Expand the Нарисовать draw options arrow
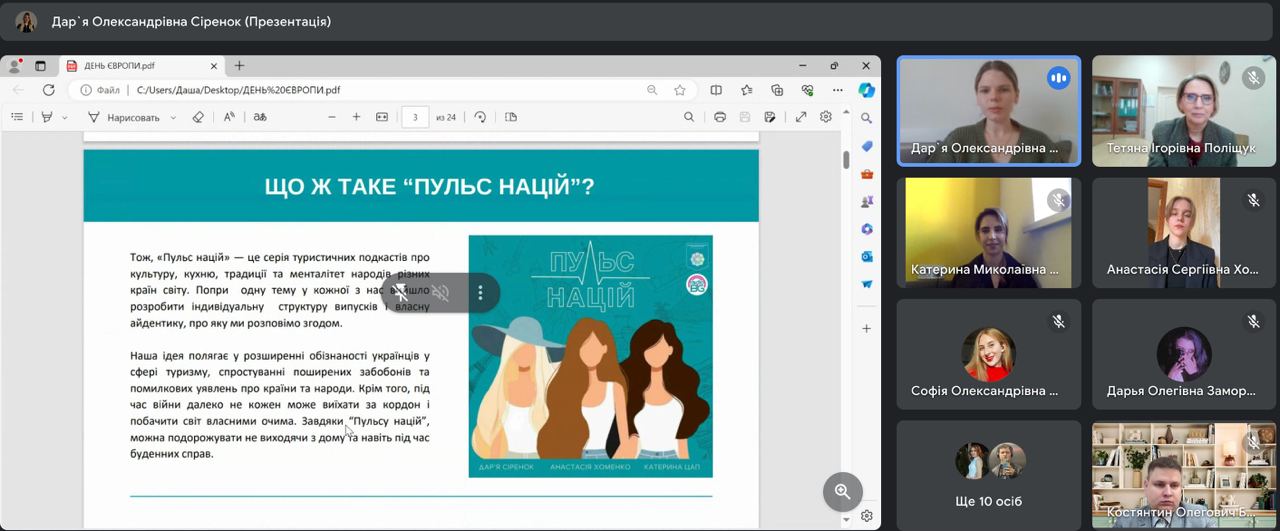Viewport: 1280px width, 531px height. click(x=173, y=117)
